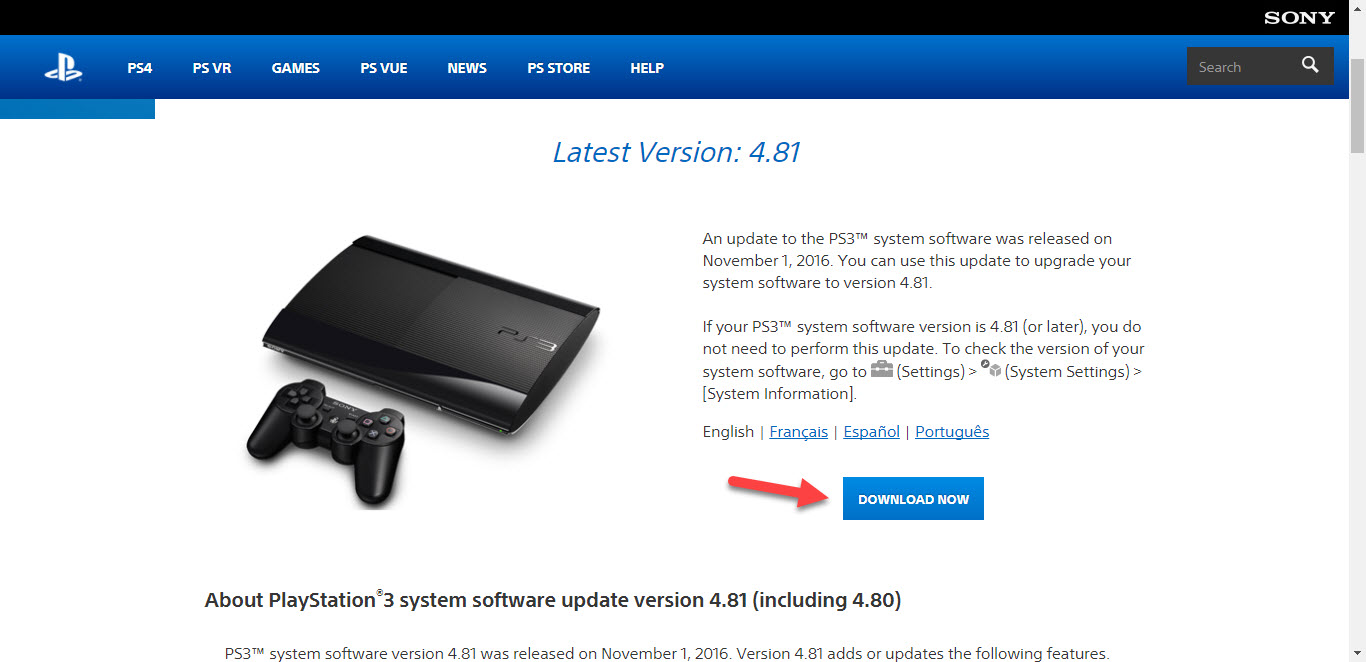Open the PS4 menu
This screenshot has height=662, width=1366.
[140, 68]
